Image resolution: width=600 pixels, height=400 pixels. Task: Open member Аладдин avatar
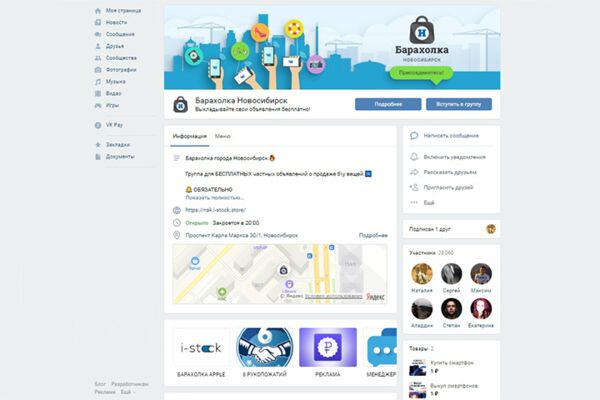click(422, 309)
